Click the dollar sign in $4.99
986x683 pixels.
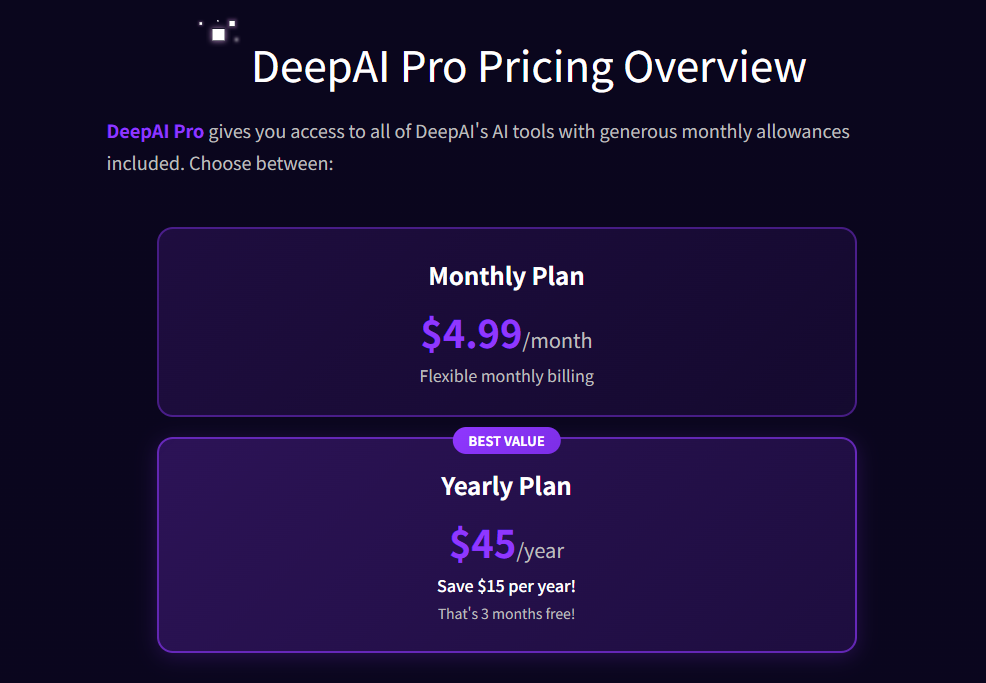(x=431, y=334)
